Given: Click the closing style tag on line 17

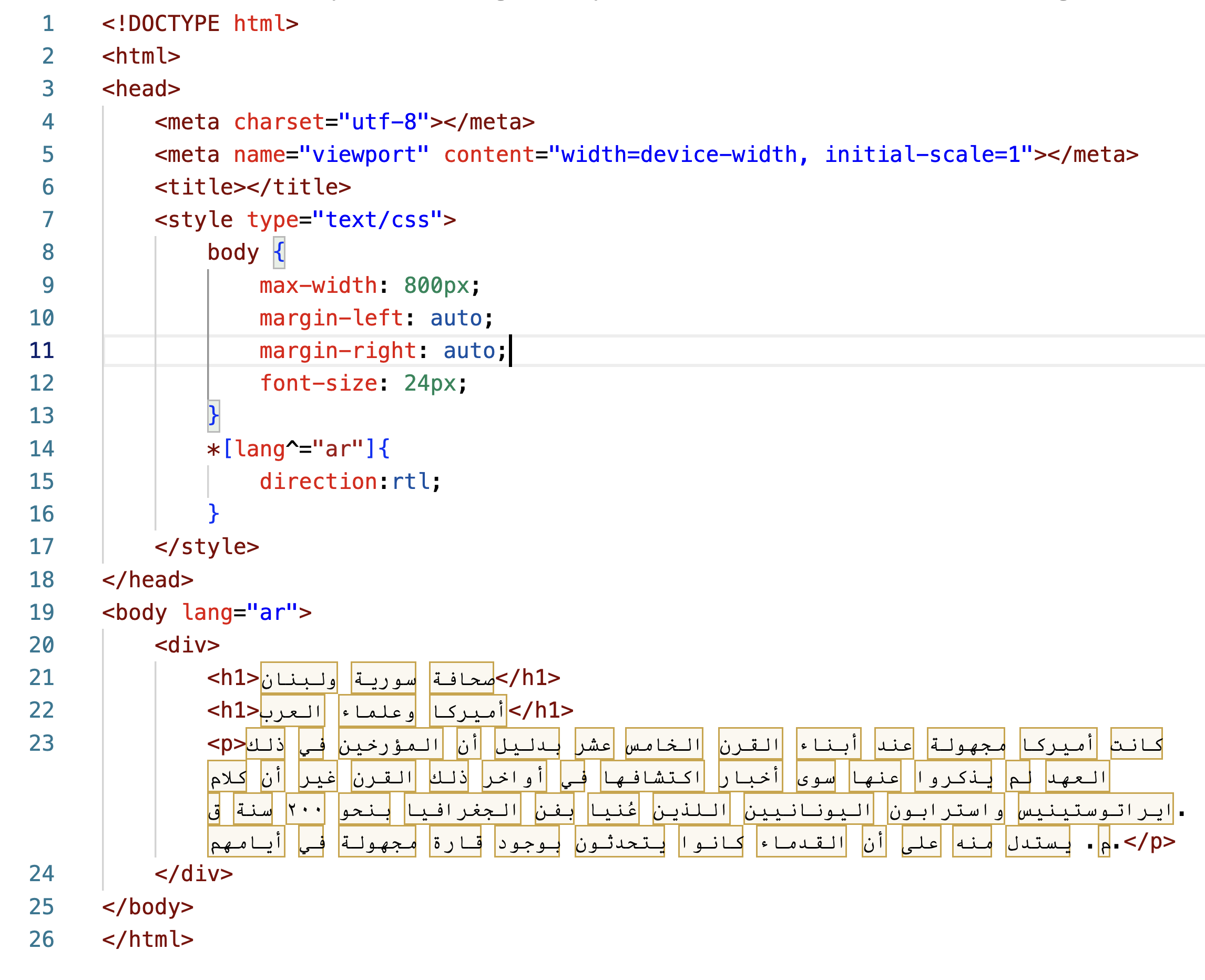Looking at the screenshot, I should tap(206, 546).
